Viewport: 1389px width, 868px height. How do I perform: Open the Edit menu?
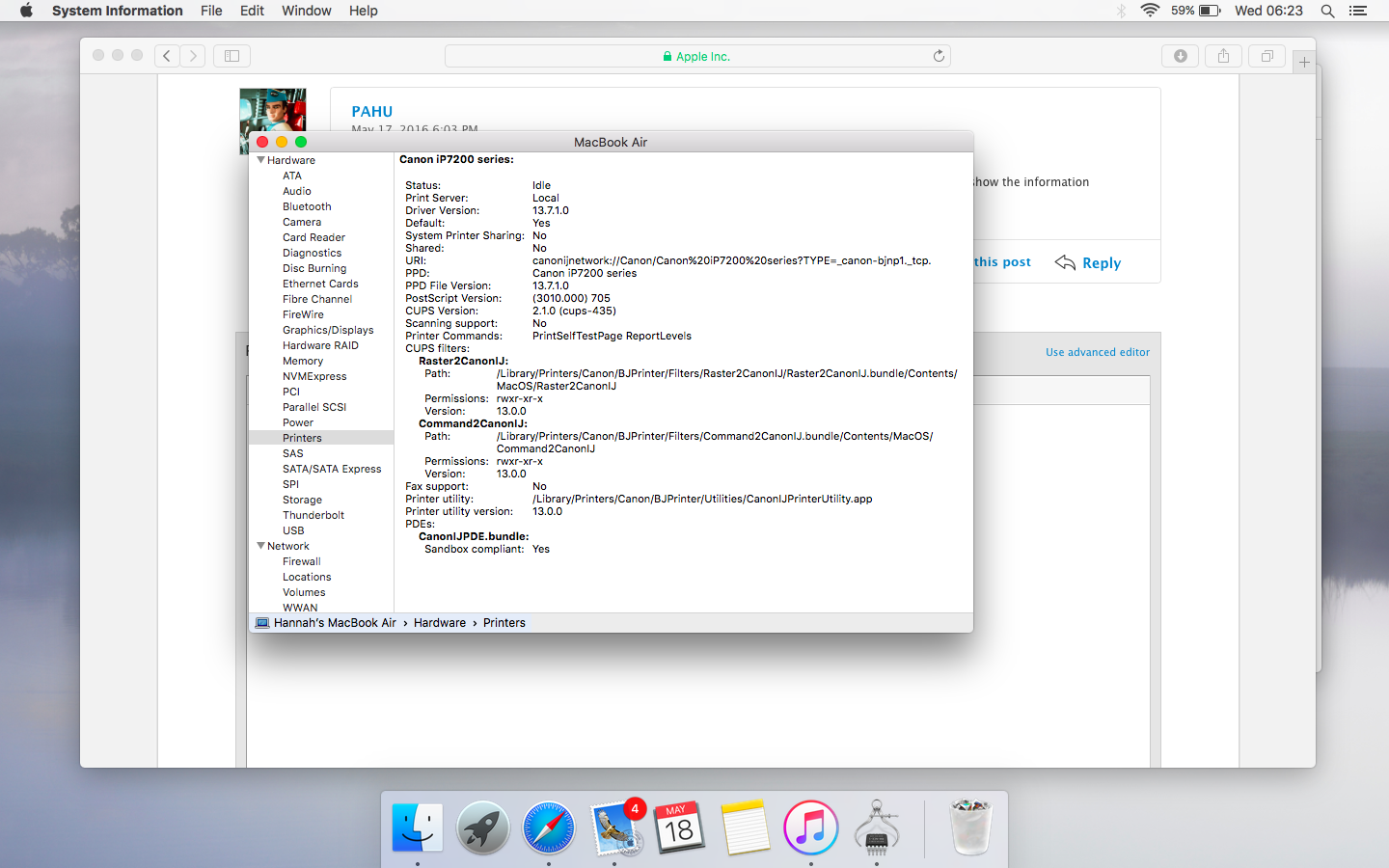click(252, 11)
